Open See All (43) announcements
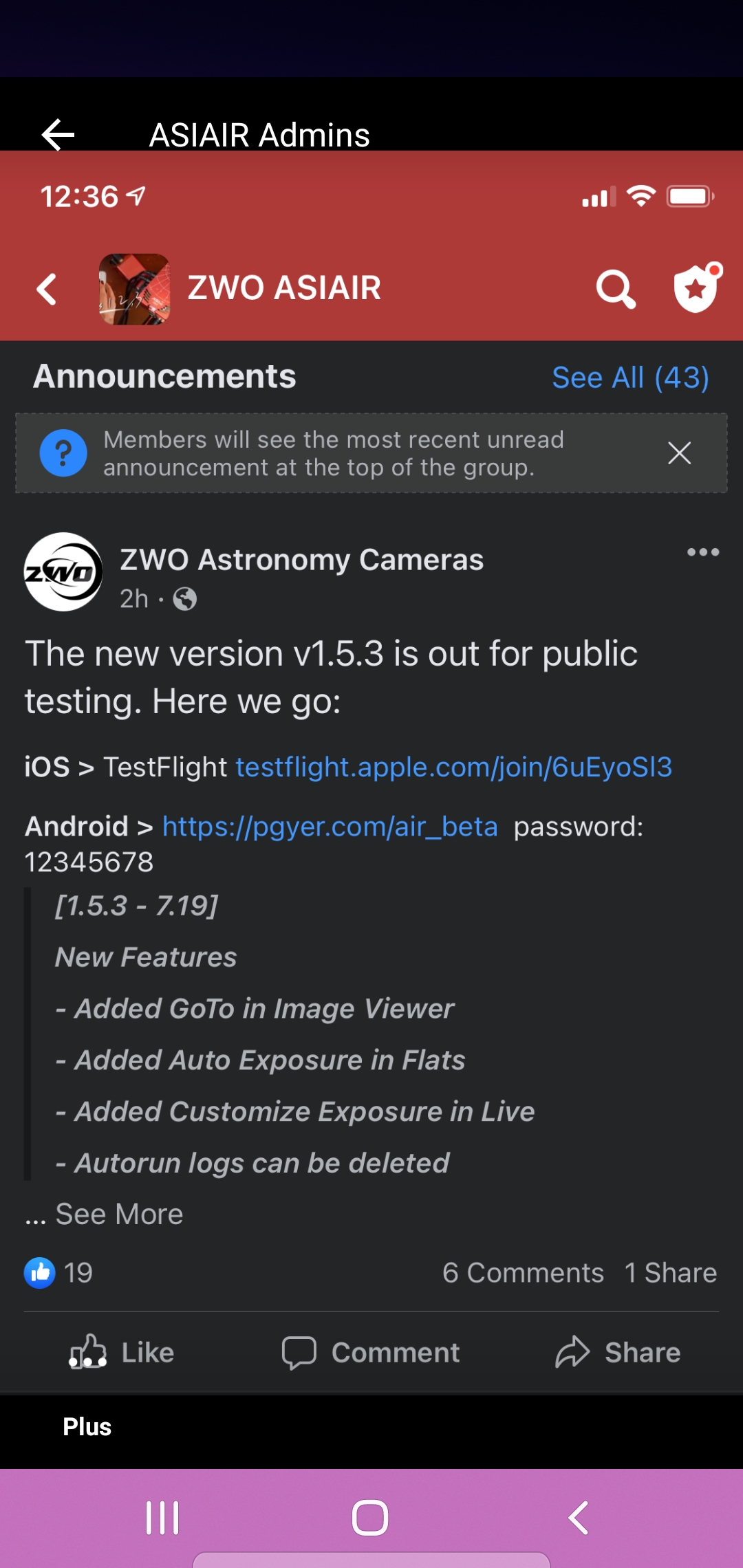 click(630, 378)
